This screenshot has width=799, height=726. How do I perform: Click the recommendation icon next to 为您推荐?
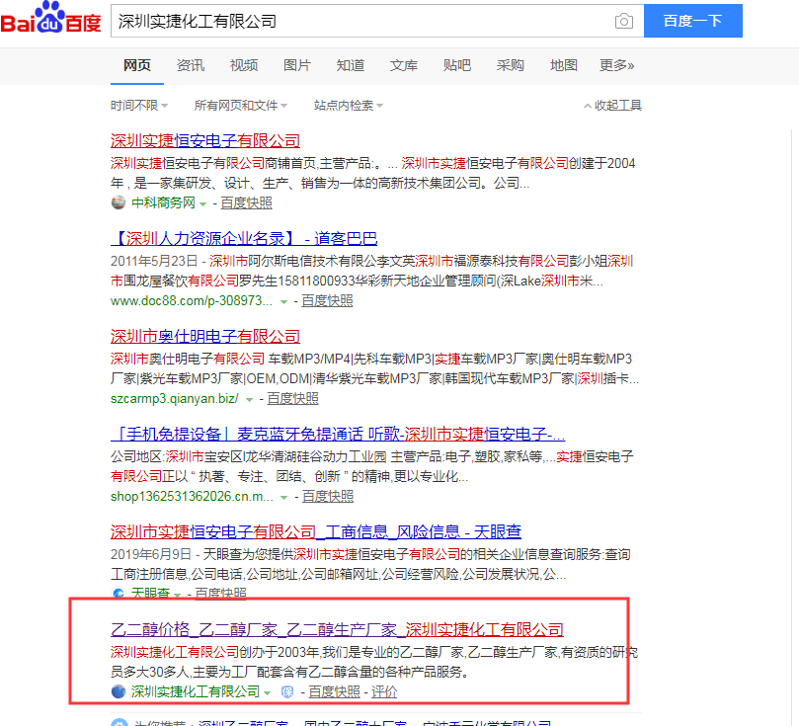(x=119, y=722)
